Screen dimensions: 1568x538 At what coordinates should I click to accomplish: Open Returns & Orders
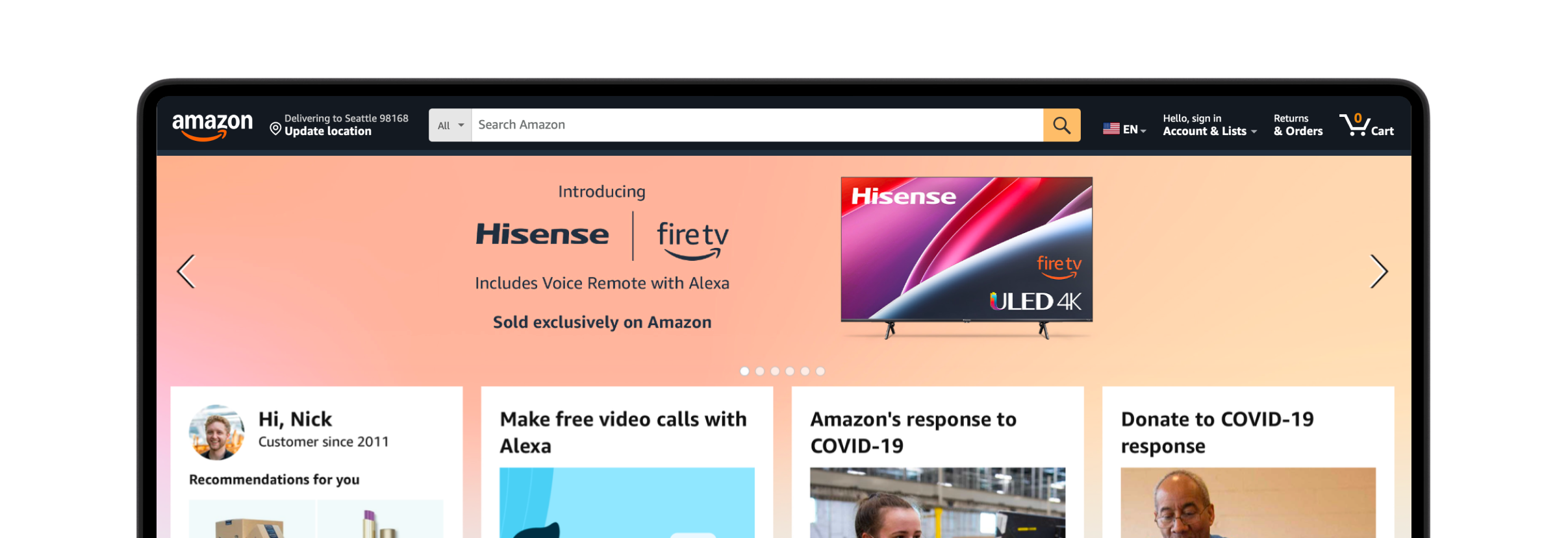[1298, 125]
